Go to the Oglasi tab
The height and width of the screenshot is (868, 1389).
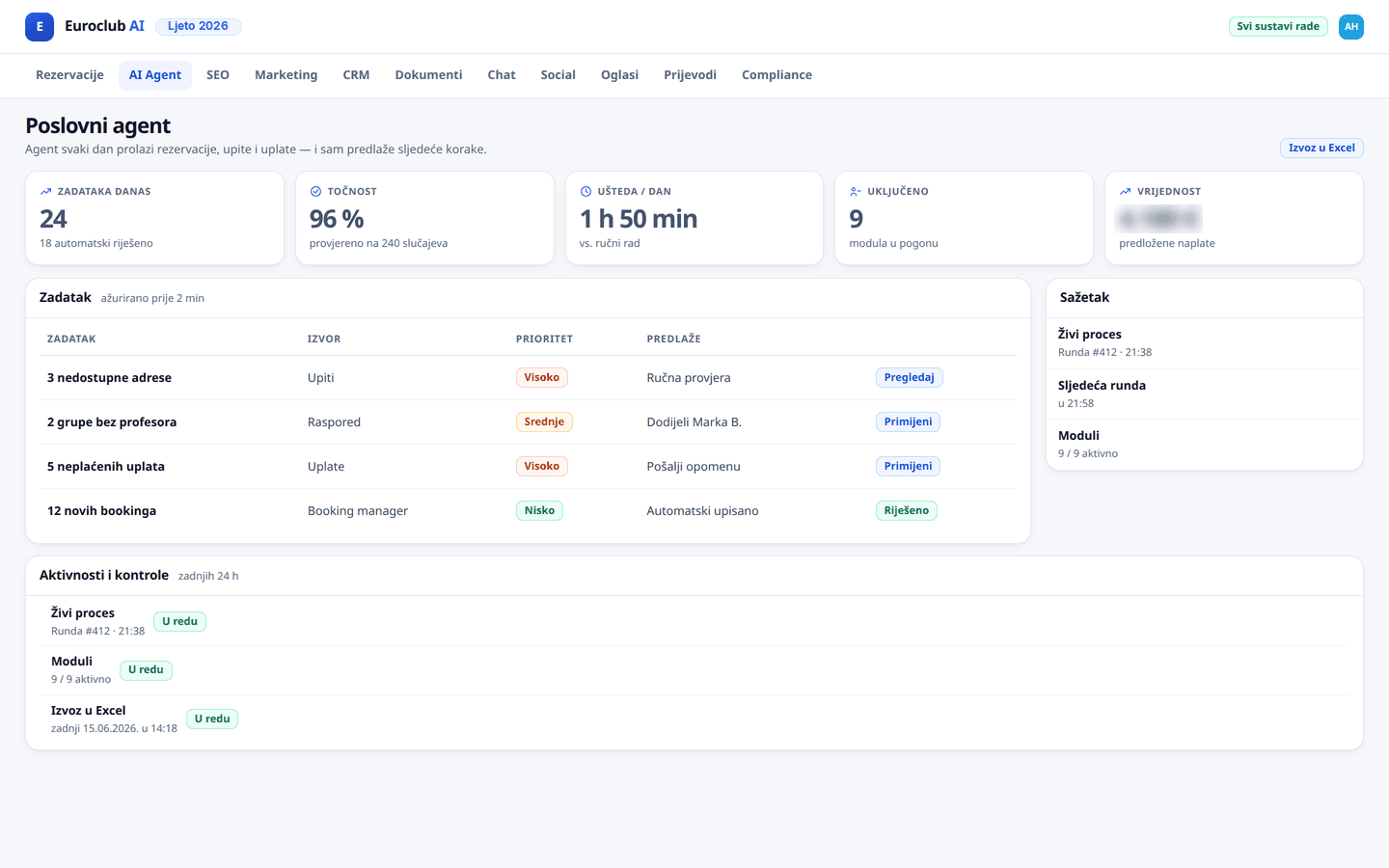point(619,75)
